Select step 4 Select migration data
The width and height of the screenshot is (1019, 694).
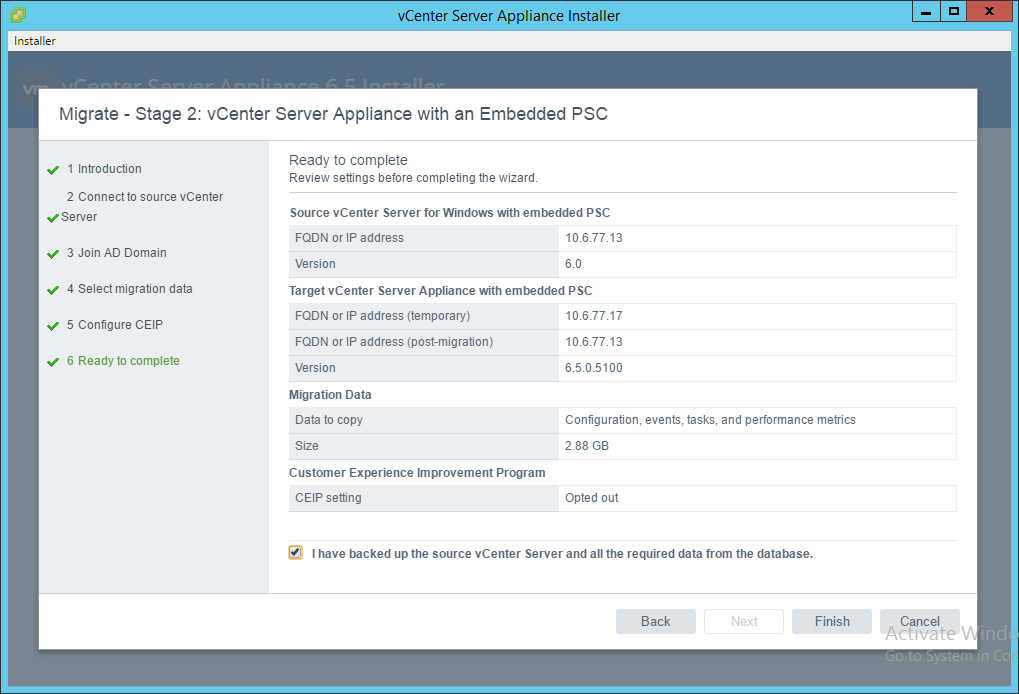(129, 289)
